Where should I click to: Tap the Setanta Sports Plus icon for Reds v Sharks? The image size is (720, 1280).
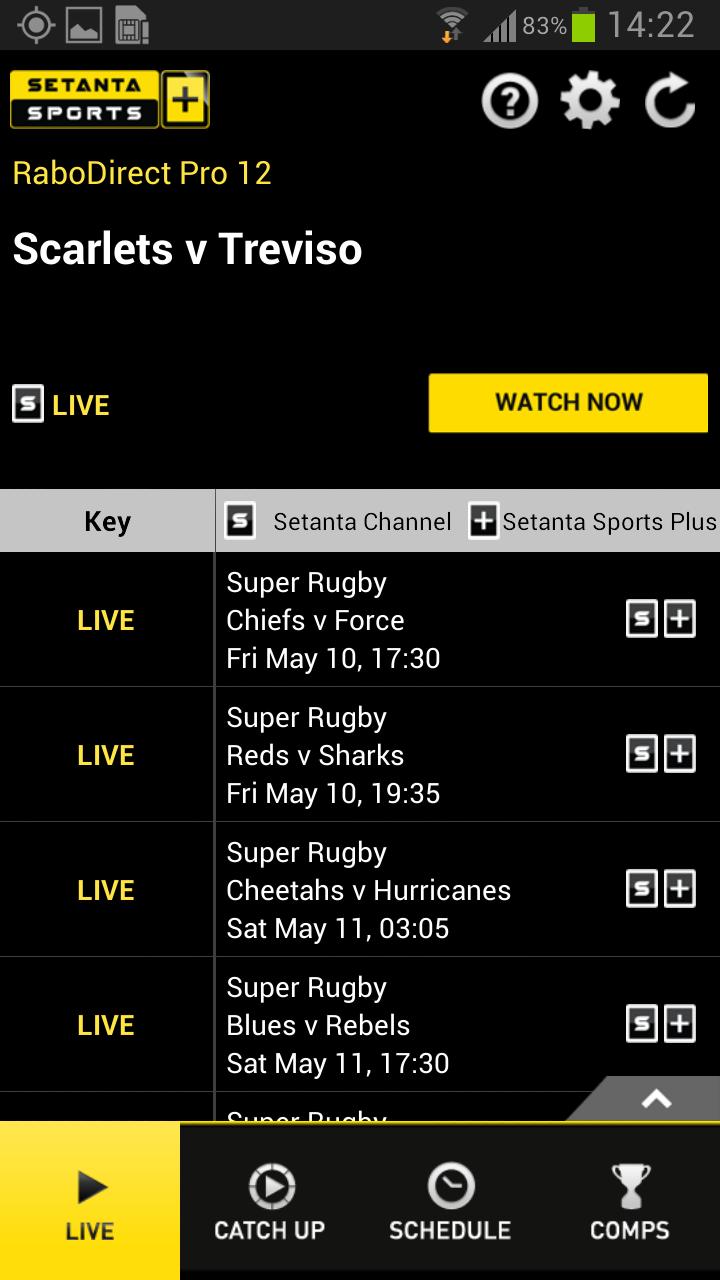[x=680, y=754]
